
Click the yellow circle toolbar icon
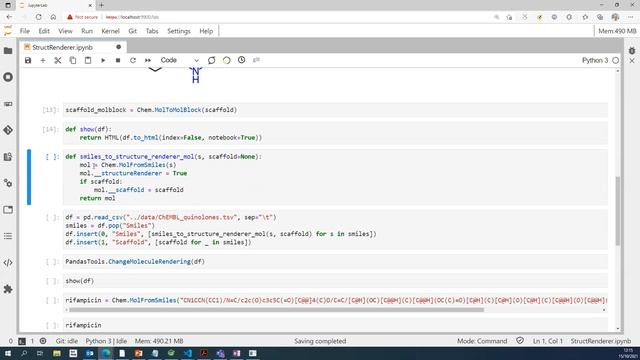pyautogui.click(x=227, y=60)
